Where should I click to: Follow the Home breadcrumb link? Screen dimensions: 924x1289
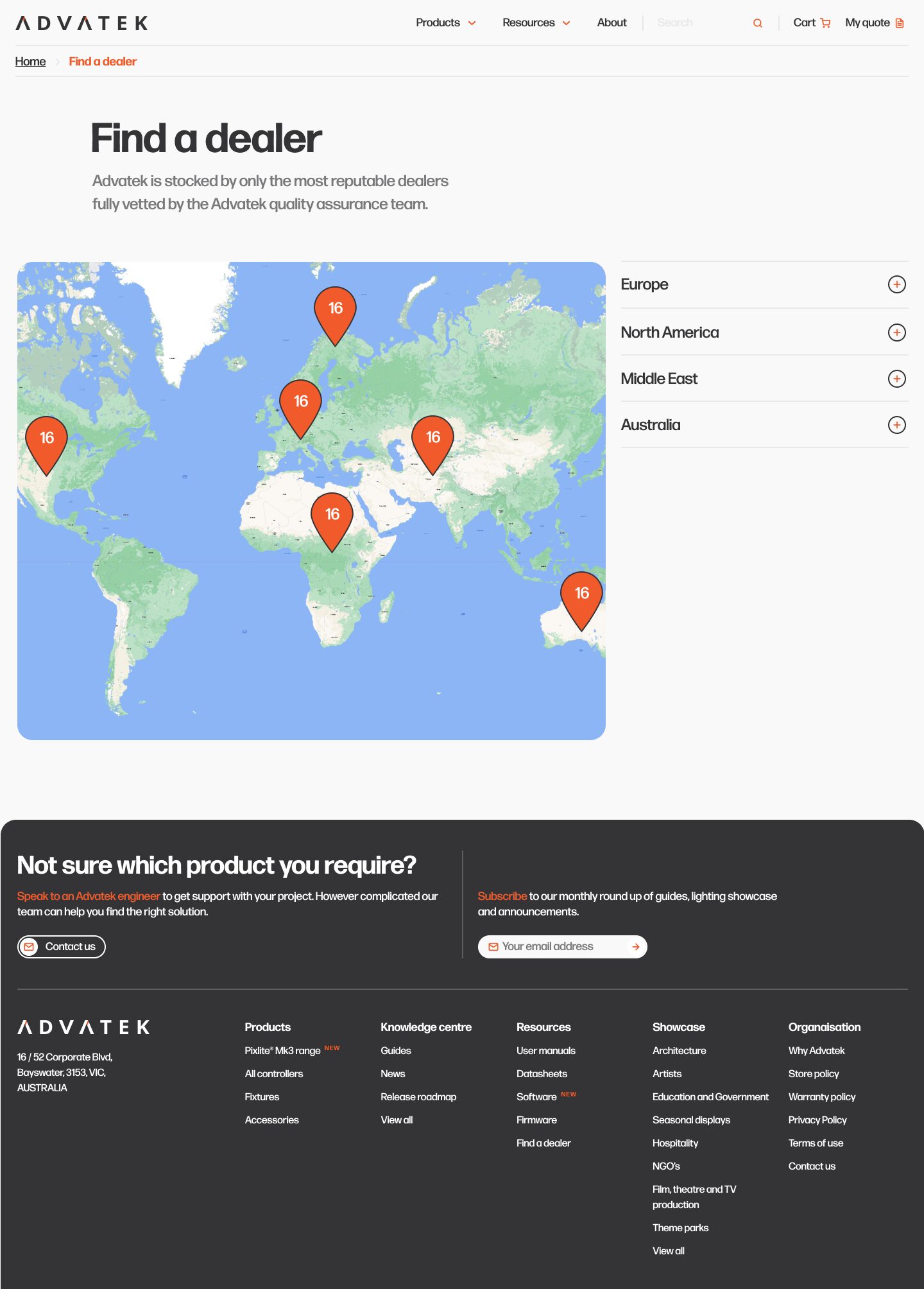[31, 62]
